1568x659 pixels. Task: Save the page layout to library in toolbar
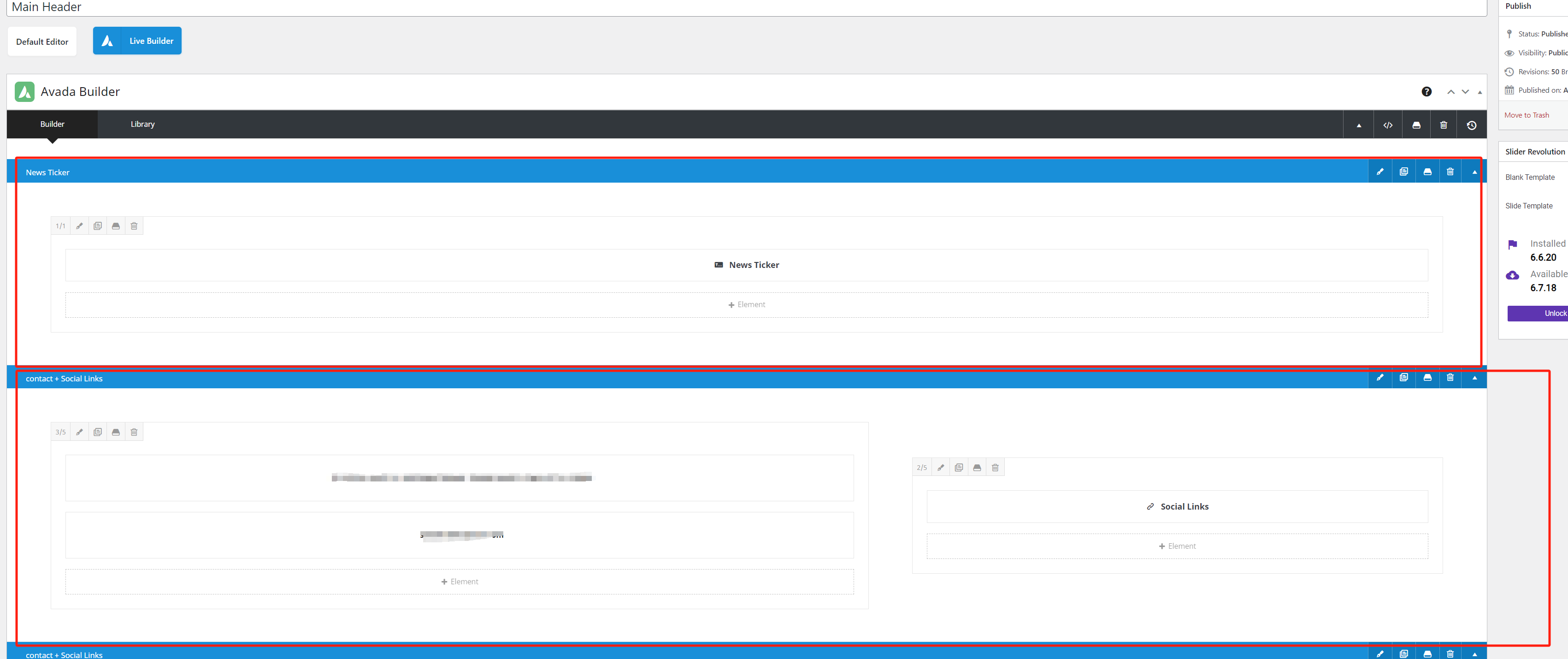pos(1416,125)
